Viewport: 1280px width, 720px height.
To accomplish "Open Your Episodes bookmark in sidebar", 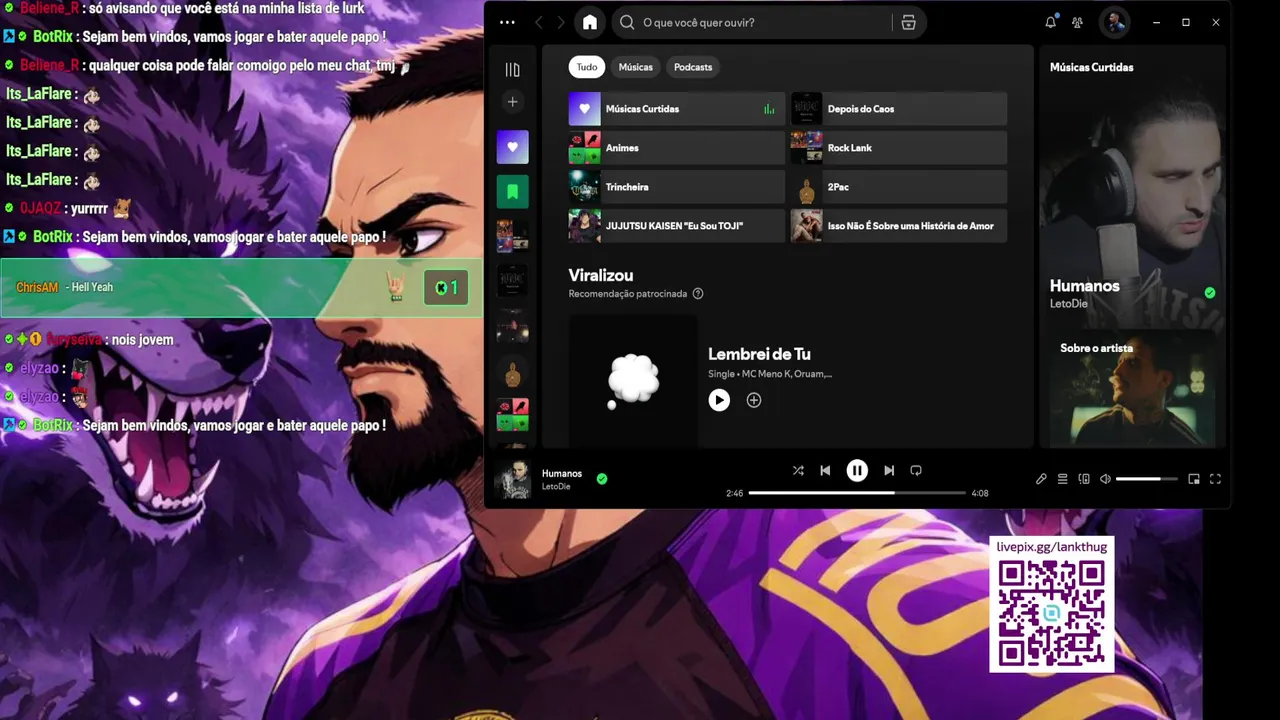I will [x=513, y=191].
